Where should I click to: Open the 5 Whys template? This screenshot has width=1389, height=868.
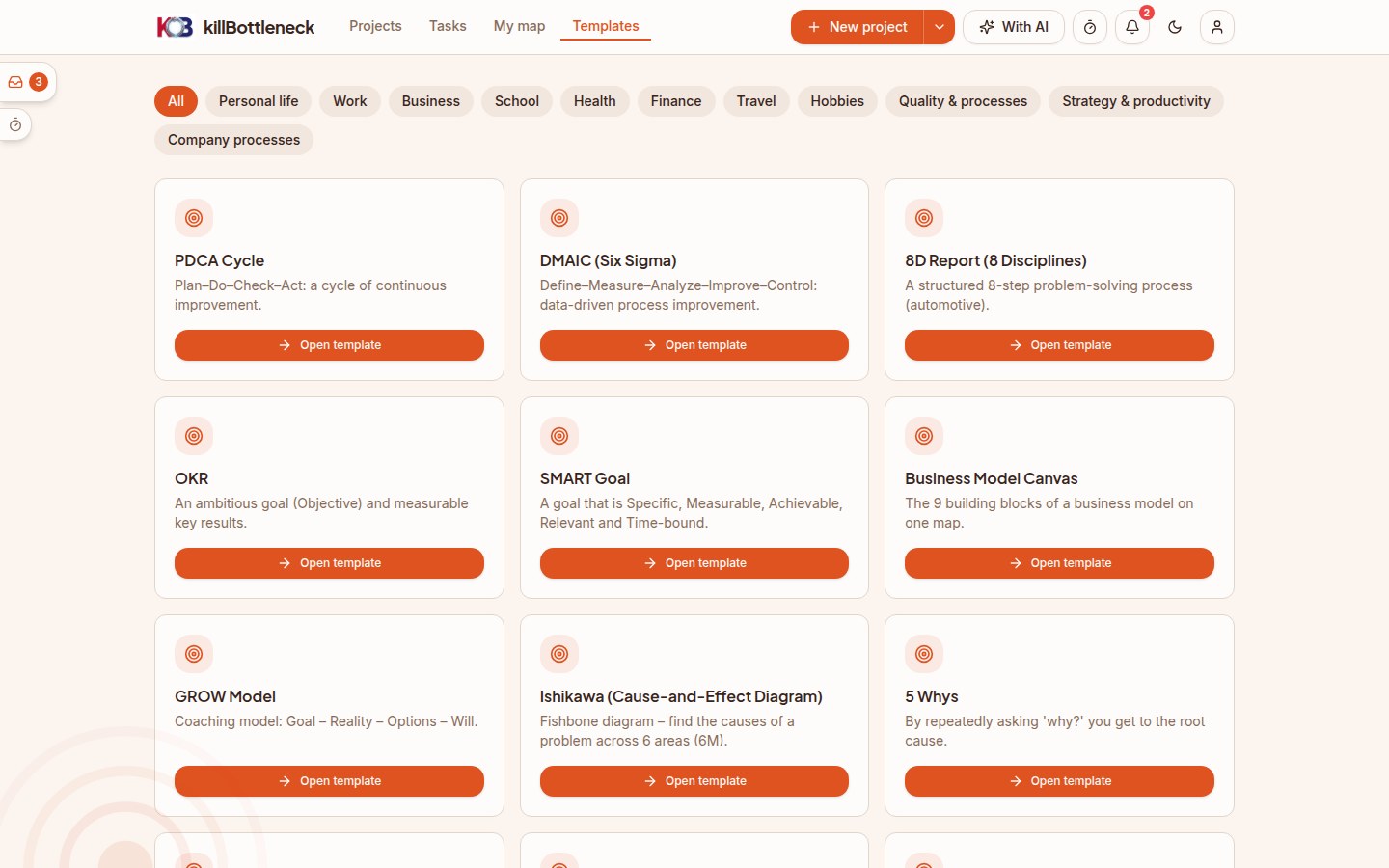[x=1059, y=781]
